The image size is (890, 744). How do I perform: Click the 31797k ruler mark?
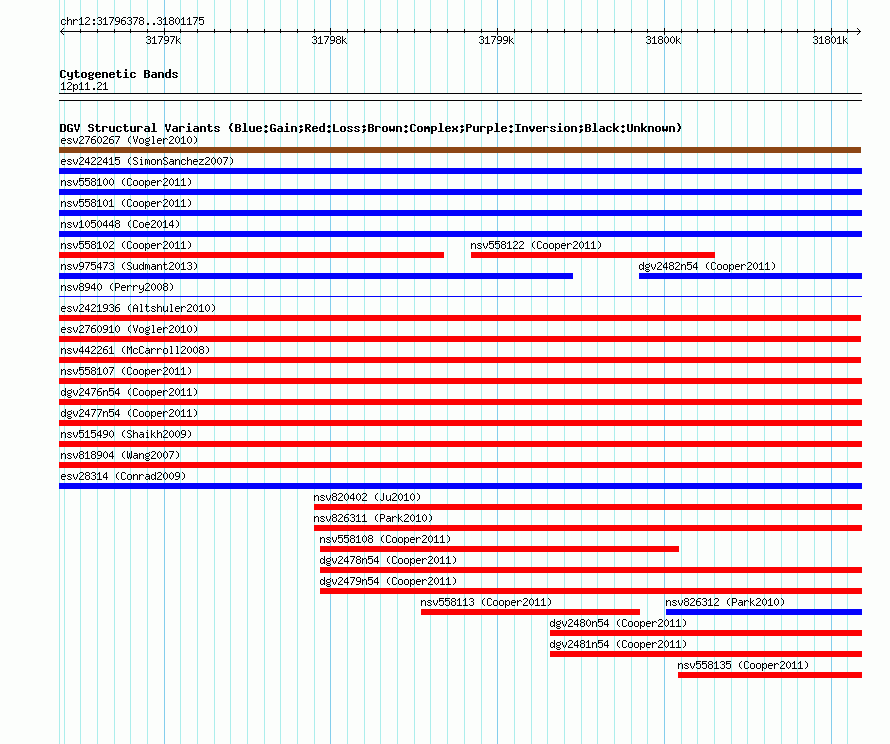(163, 40)
